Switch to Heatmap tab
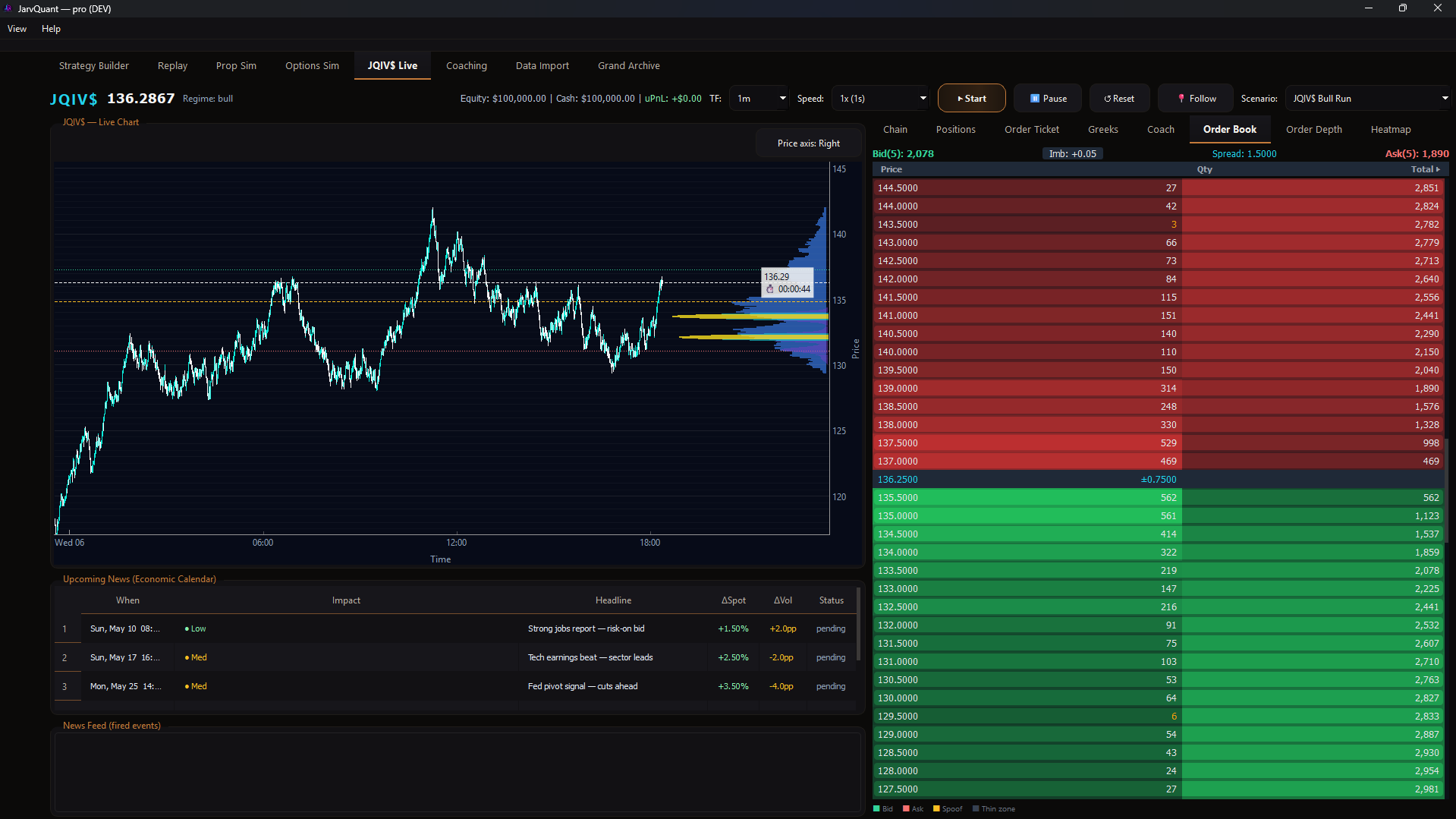Viewport: 1456px width, 819px height. click(1391, 130)
